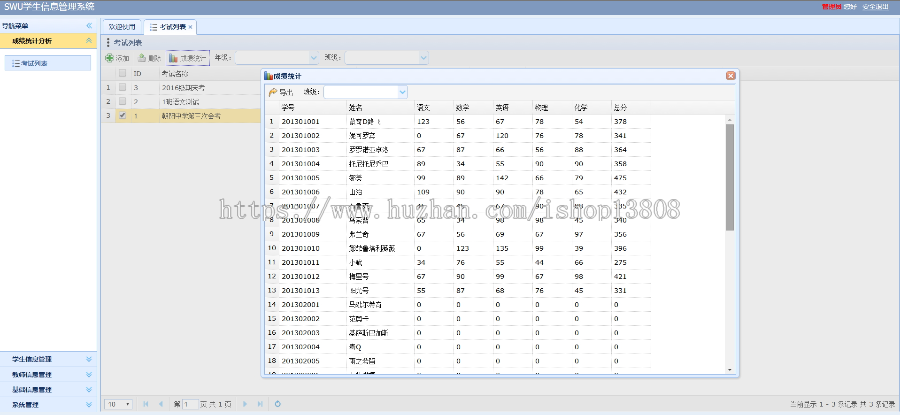Click total score cell 275
Viewport: 900px width, 415px height.
coord(620,262)
